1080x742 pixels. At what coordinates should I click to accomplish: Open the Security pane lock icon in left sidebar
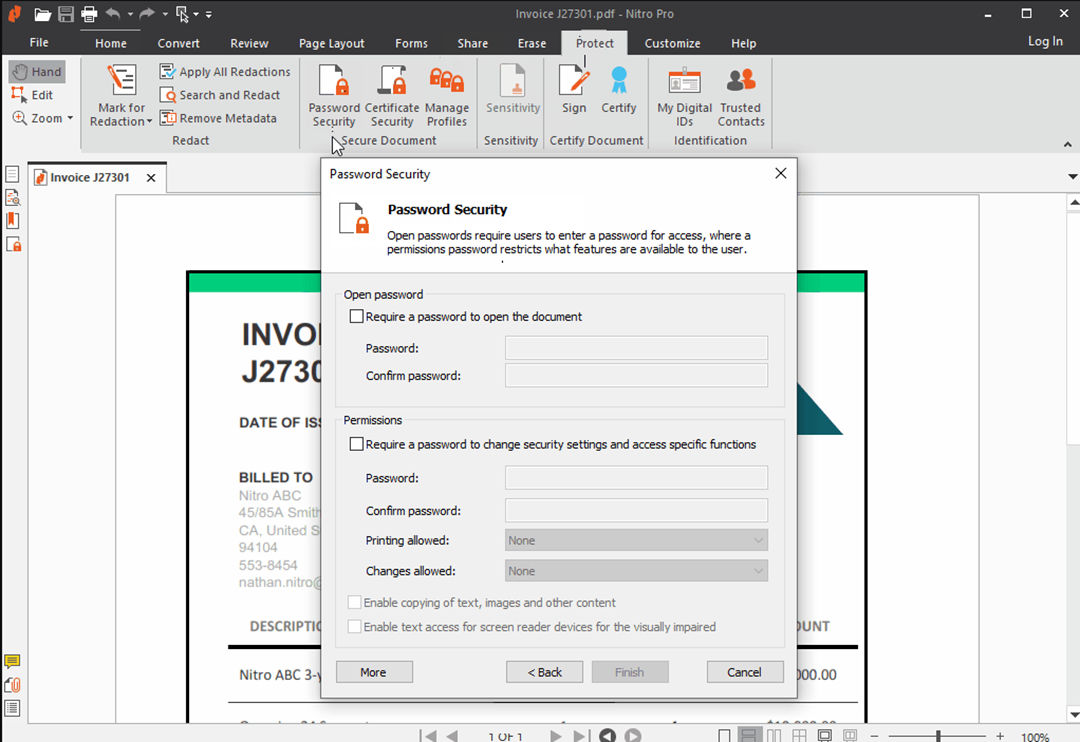click(x=13, y=245)
